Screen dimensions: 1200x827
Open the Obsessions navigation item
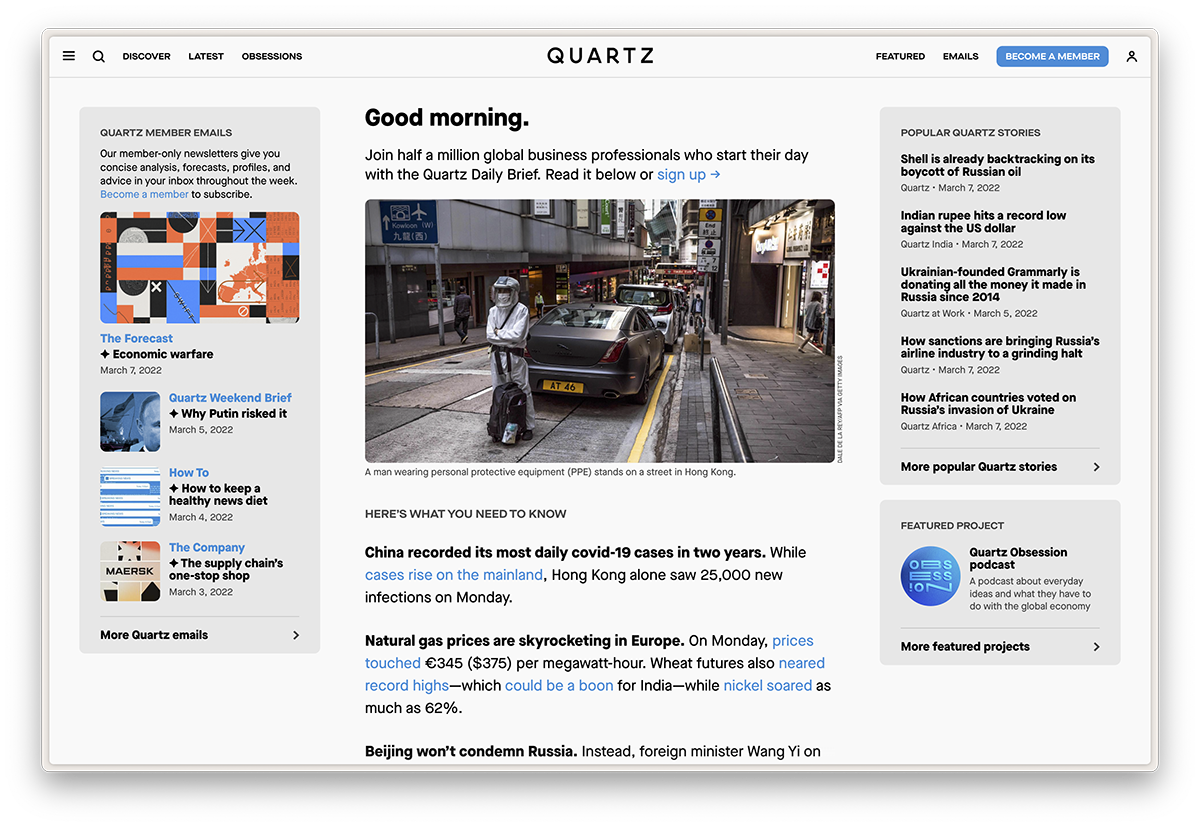(272, 56)
